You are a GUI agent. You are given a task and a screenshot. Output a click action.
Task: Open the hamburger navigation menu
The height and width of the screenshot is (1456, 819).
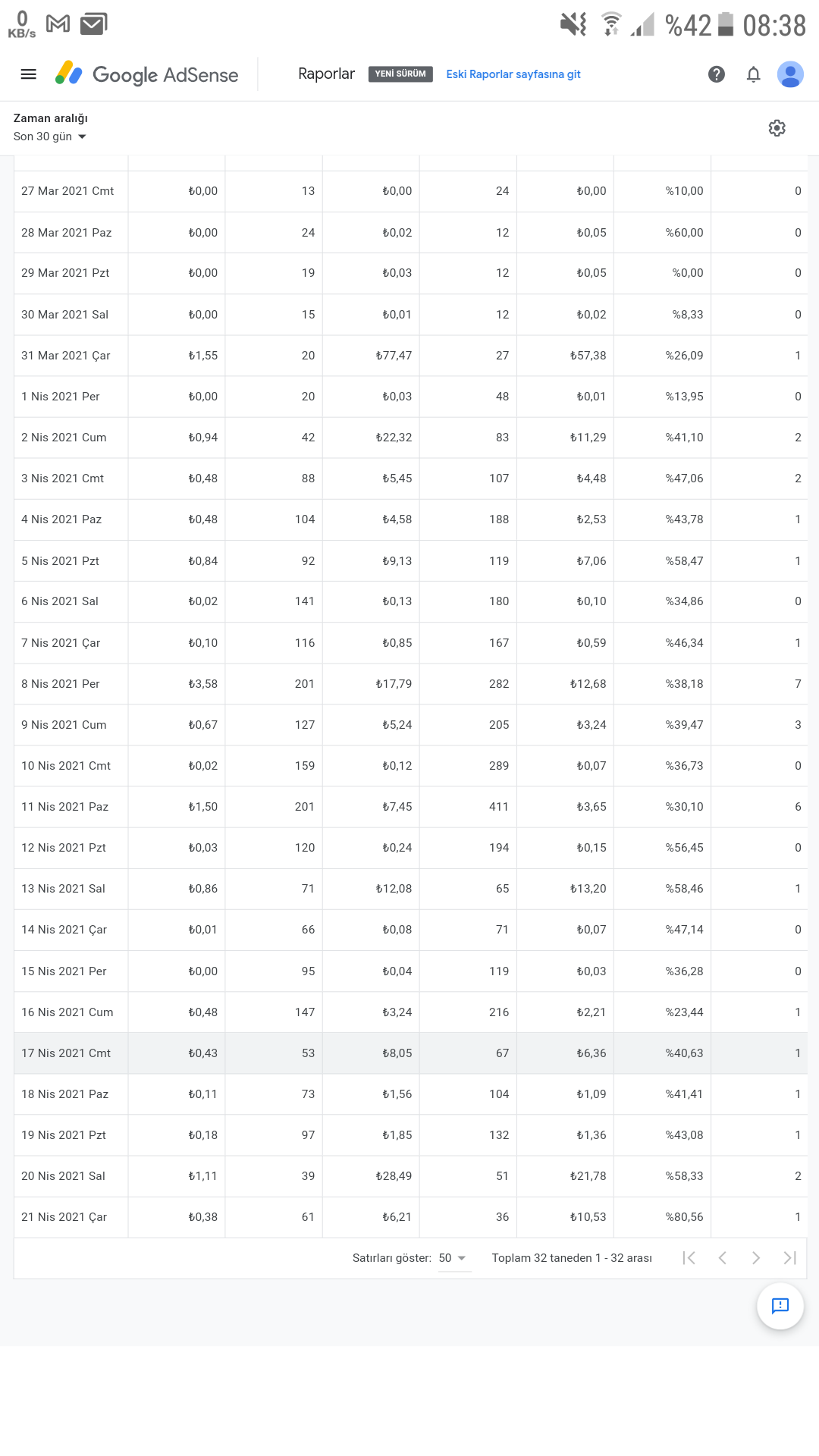(28, 74)
